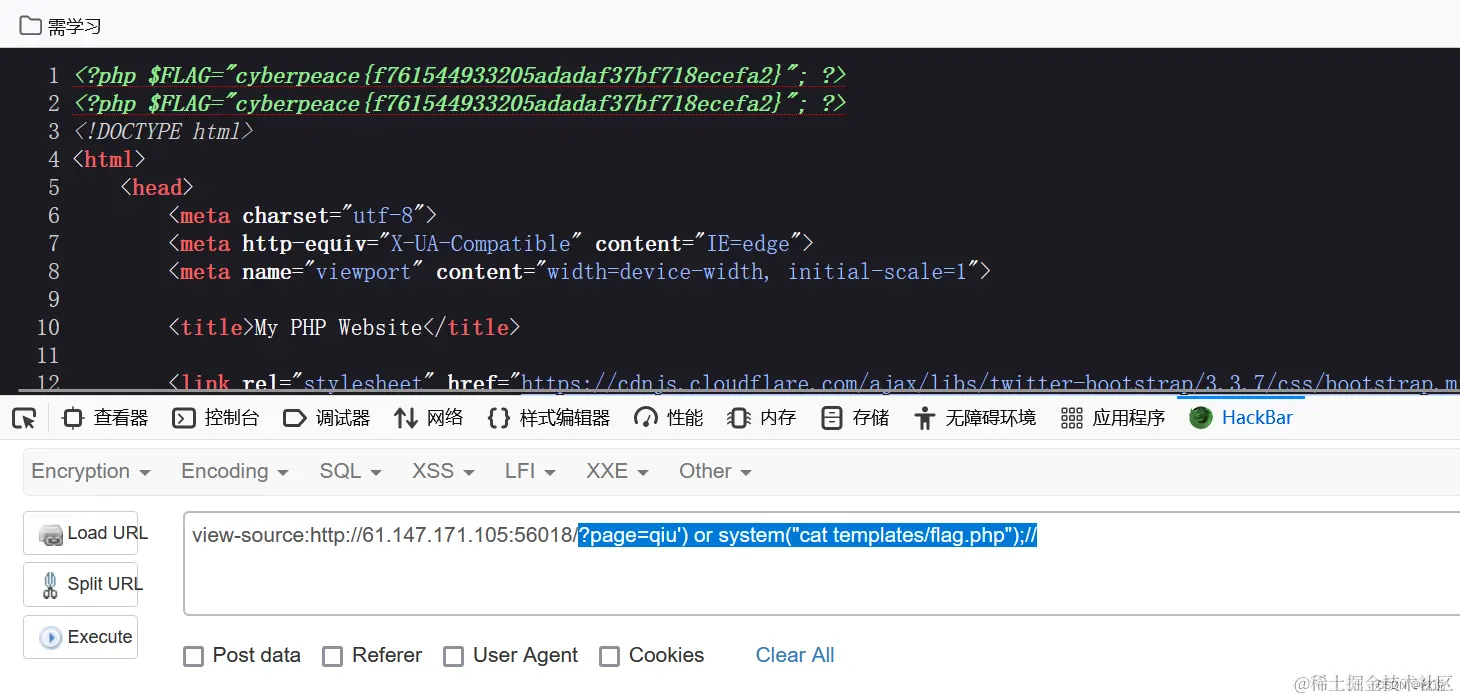This screenshot has height=700, width=1460.
Task: Switch to the 性能 performance tab
Action: (669, 418)
